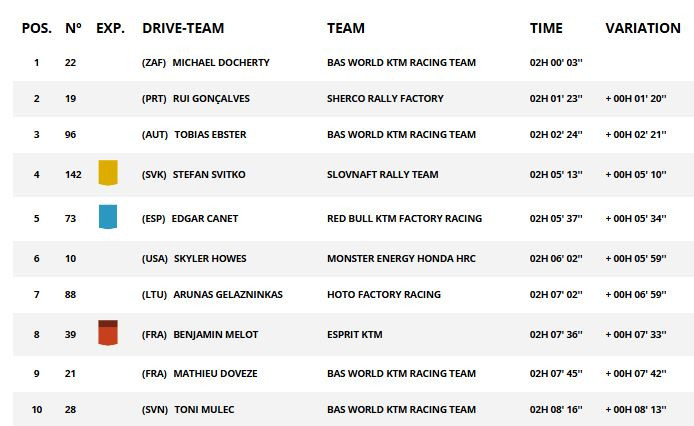Click Red Bull KTM Factory Racing team
Image resolution: width=694 pixels, height=426 pixels.
point(405,218)
